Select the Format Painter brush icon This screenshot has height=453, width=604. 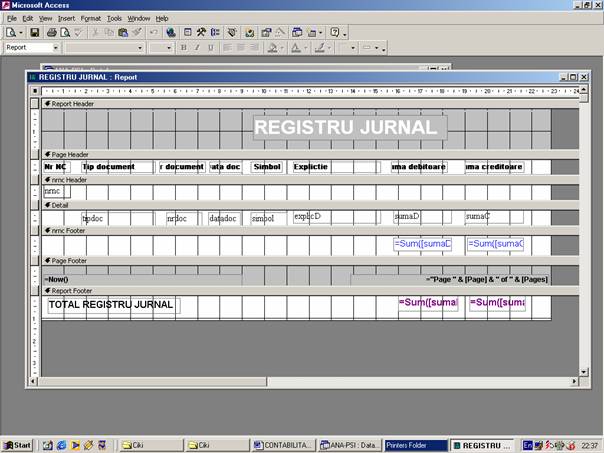tap(137, 33)
